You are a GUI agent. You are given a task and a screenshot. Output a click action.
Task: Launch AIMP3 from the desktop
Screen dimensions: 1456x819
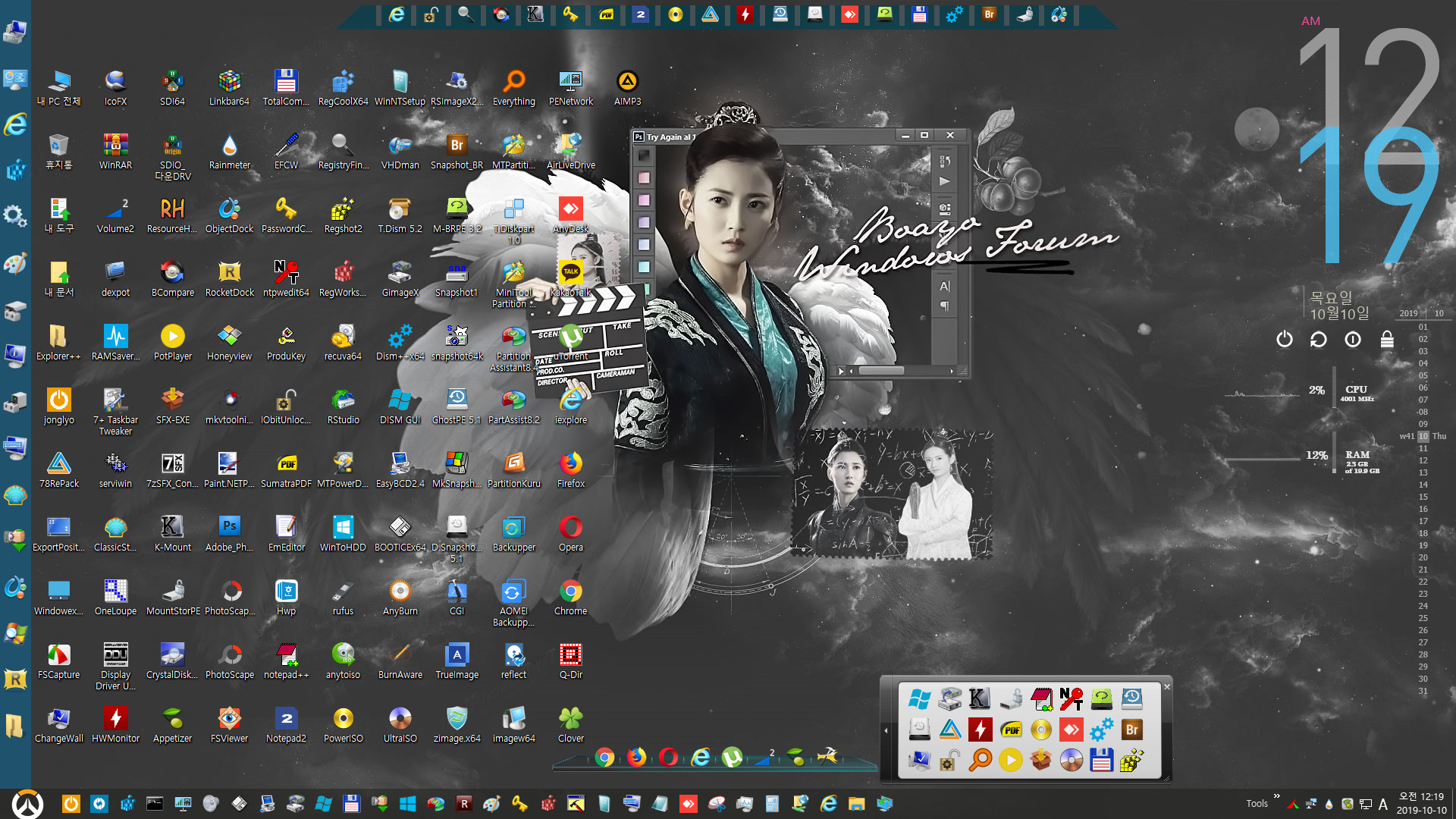627,87
